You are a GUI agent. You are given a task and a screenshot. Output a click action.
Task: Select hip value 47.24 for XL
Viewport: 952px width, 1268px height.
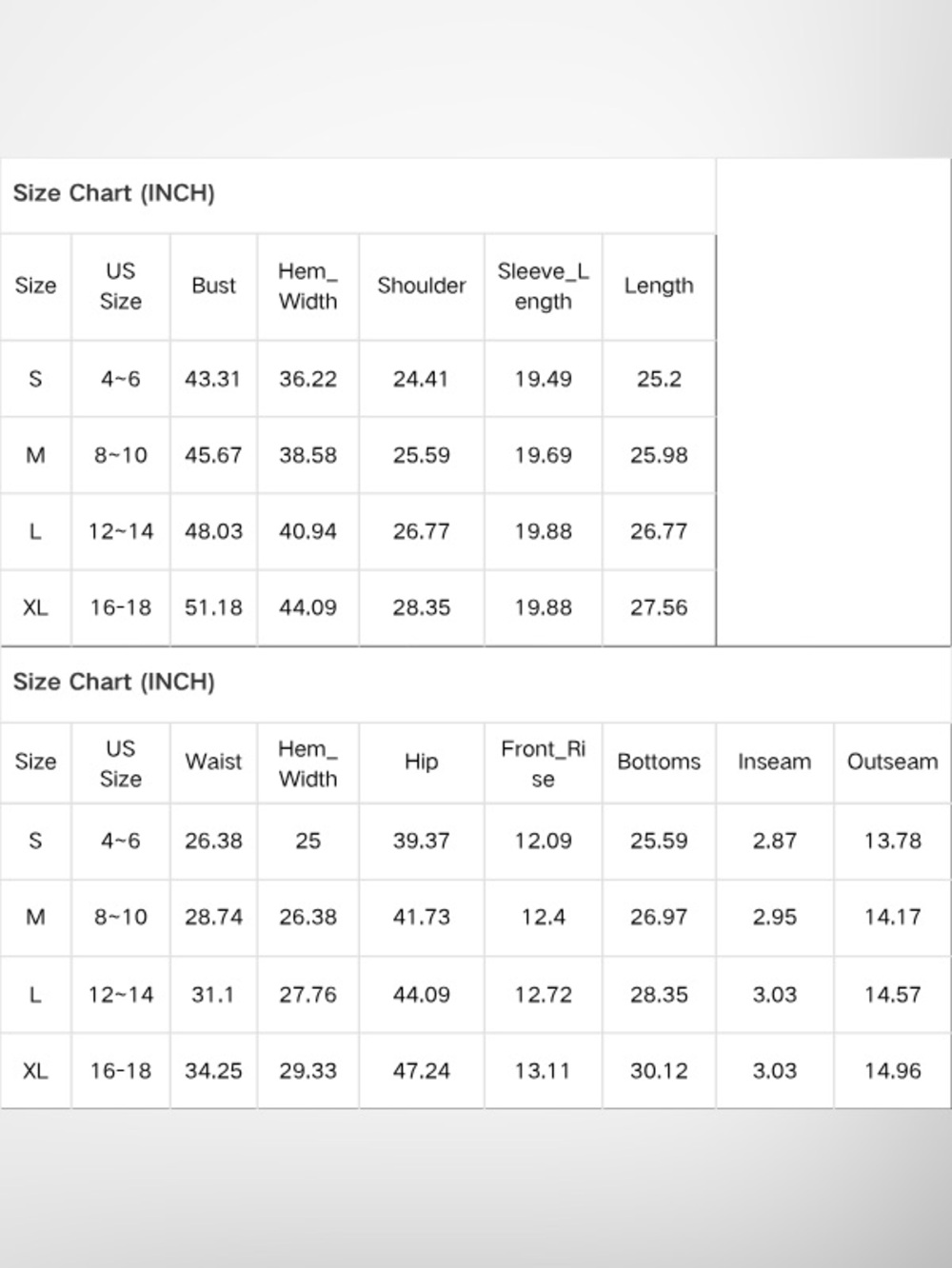[421, 1071]
